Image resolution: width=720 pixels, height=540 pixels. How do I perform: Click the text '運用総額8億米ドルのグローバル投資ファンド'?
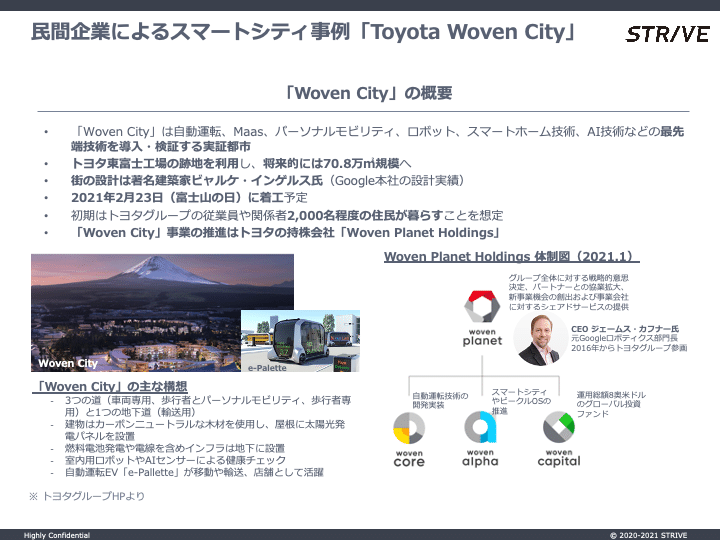click(x=611, y=404)
